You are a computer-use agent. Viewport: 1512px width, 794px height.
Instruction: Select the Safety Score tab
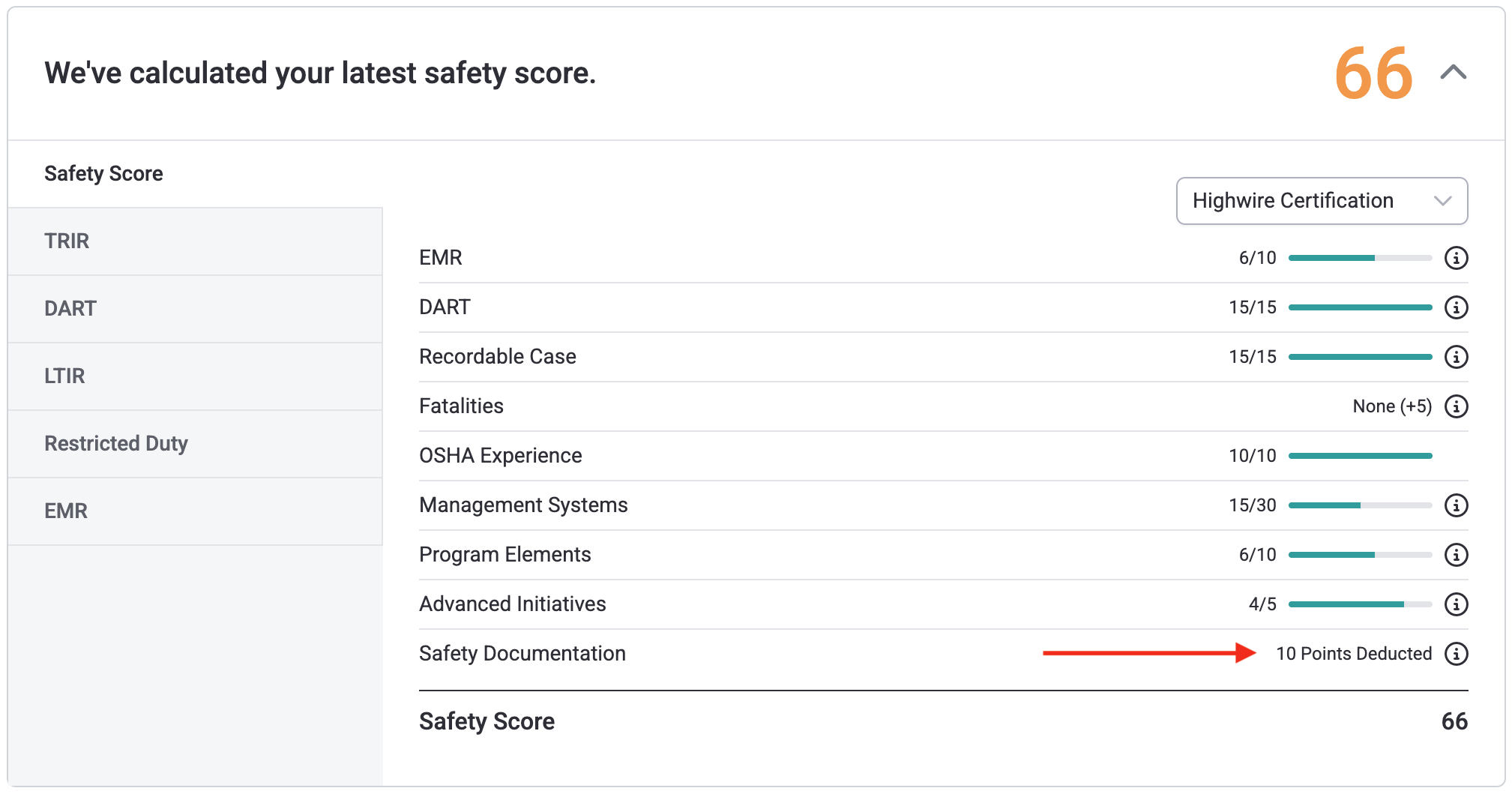(103, 174)
